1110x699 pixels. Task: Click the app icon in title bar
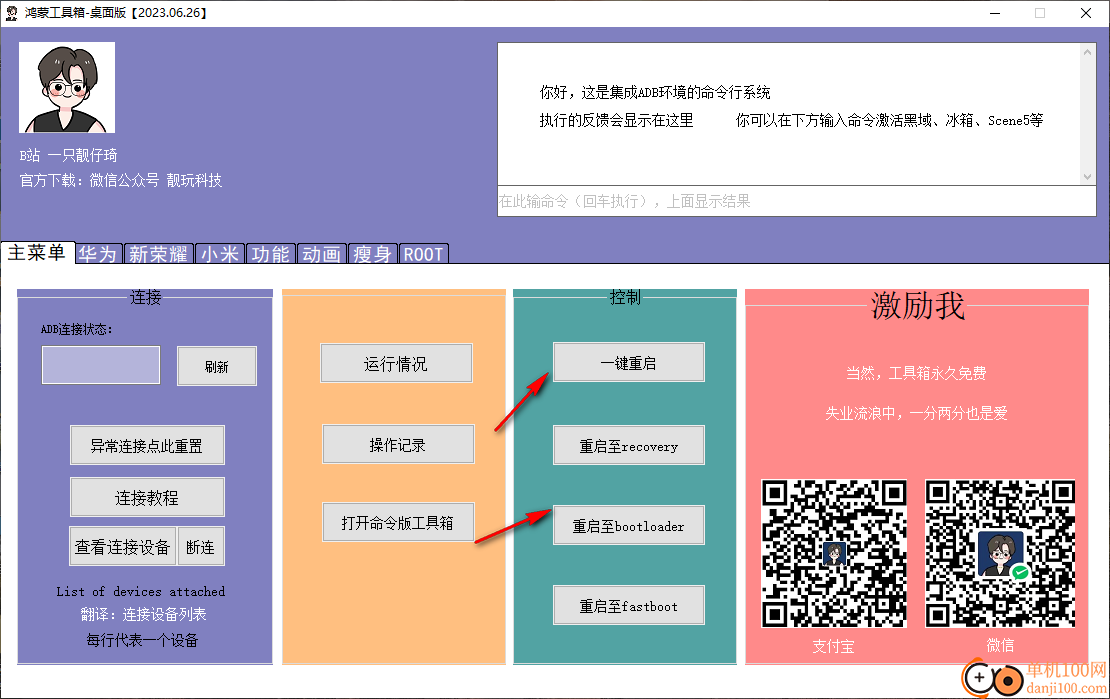[x=11, y=13]
